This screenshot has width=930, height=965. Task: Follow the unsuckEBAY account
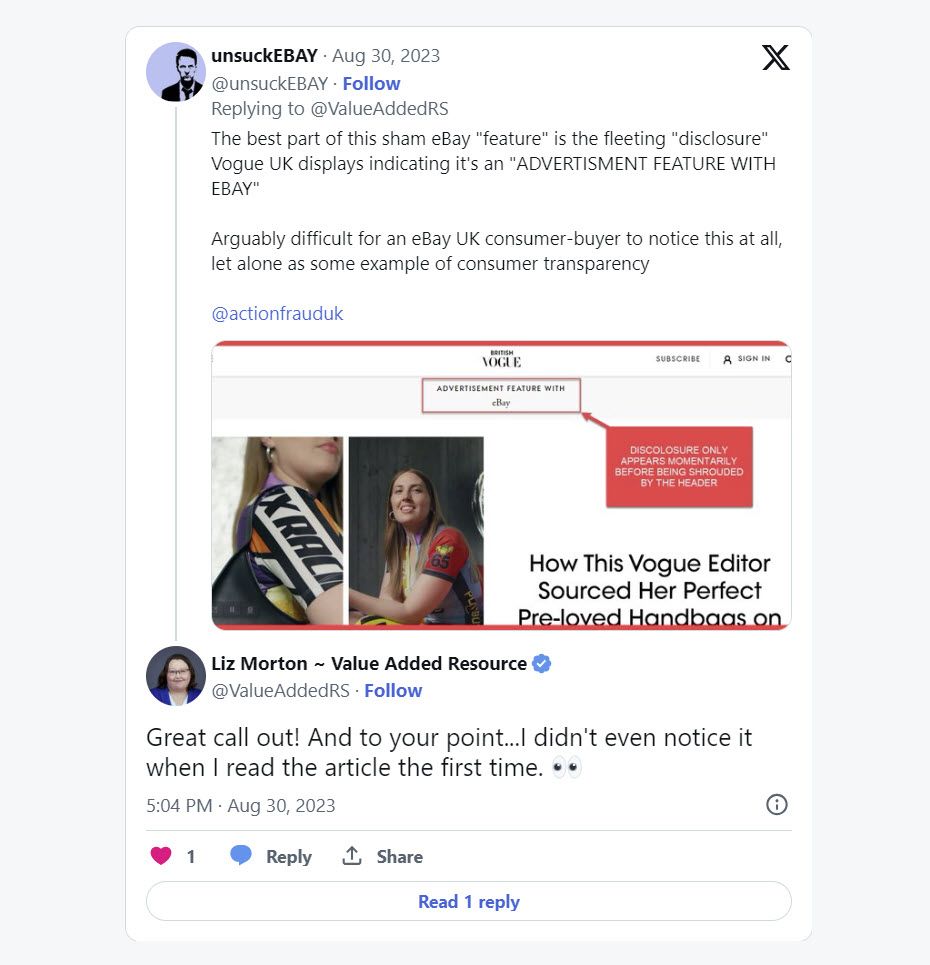(371, 83)
